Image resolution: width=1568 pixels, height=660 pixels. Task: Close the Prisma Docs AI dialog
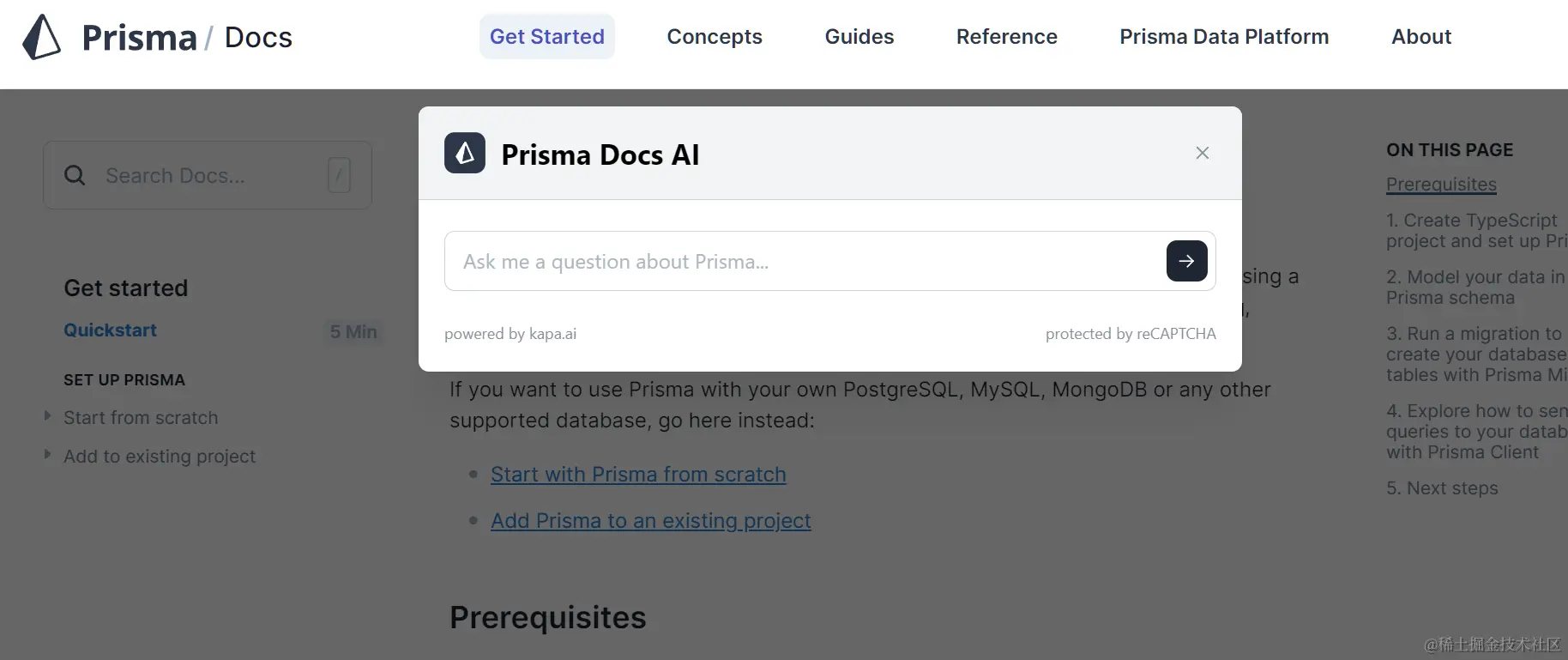[1202, 153]
